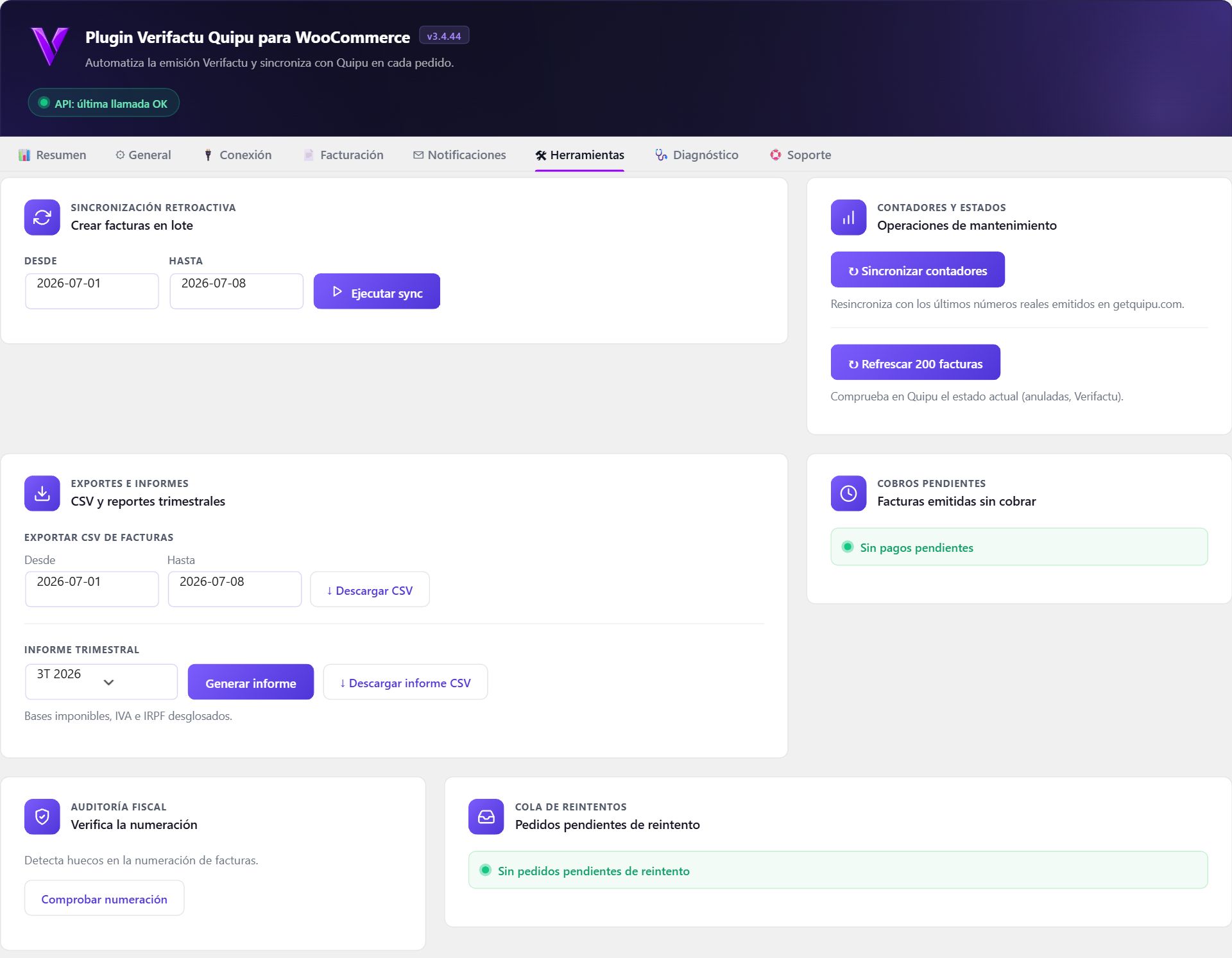This screenshot has height=958, width=1232.
Task: Click the gear icon of General tab
Action: click(120, 155)
